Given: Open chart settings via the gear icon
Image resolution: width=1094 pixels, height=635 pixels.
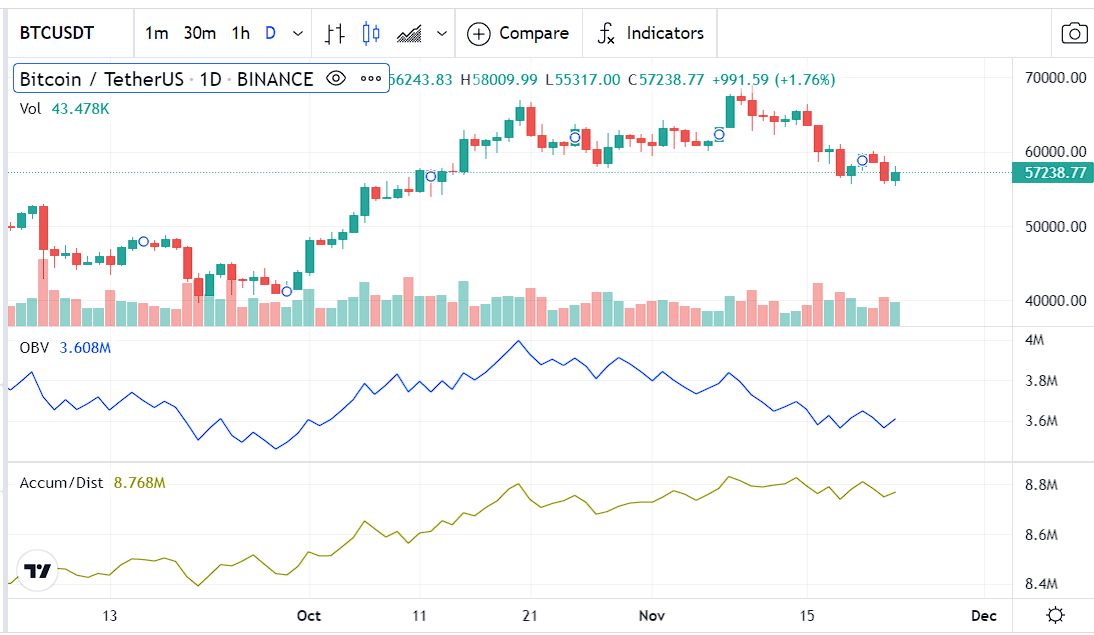Looking at the screenshot, I should [1057, 617].
